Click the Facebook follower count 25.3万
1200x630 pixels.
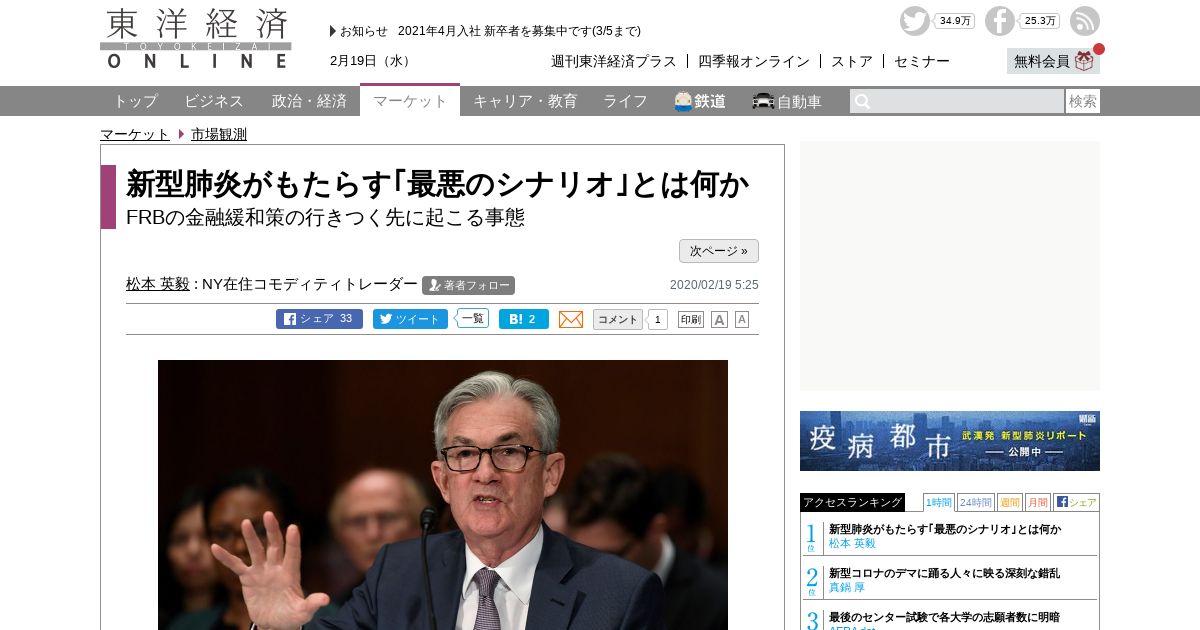pyautogui.click(x=1039, y=21)
